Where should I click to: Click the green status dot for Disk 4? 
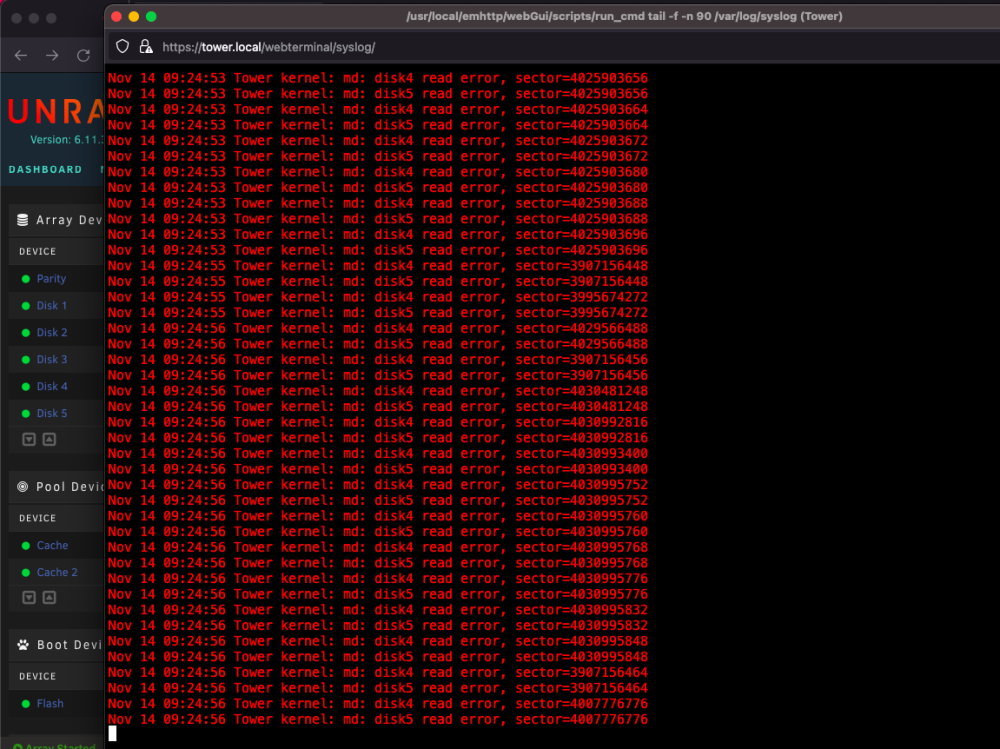[x=26, y=387]
